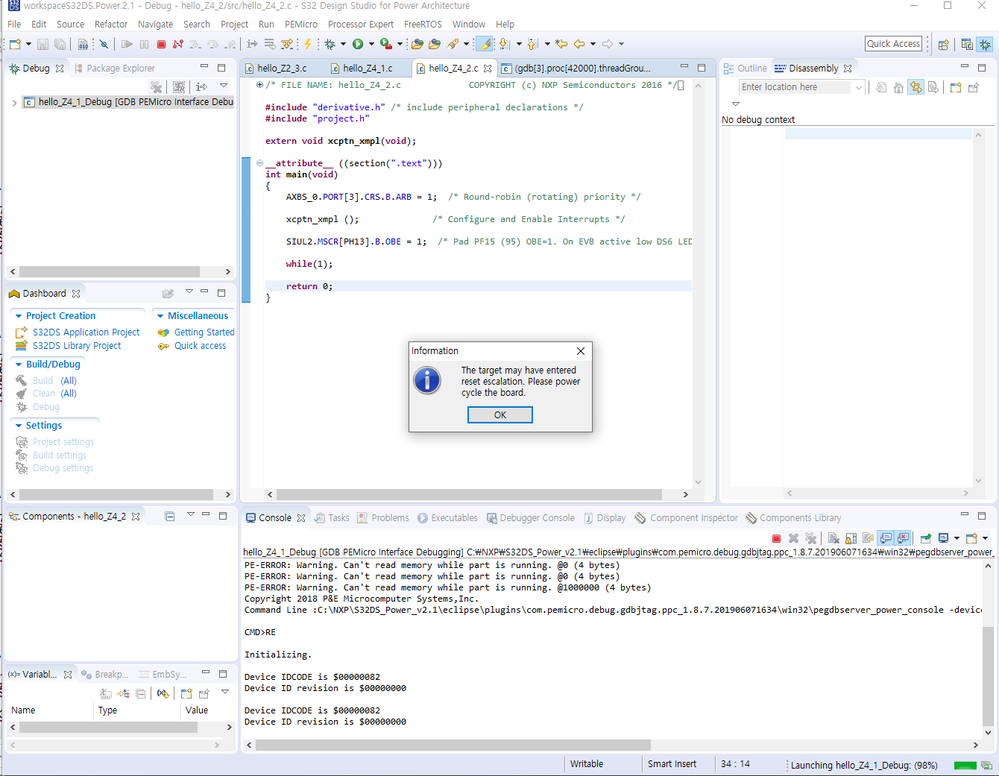Open the FreeRTOS menu
999x776 pixels.
422,24
